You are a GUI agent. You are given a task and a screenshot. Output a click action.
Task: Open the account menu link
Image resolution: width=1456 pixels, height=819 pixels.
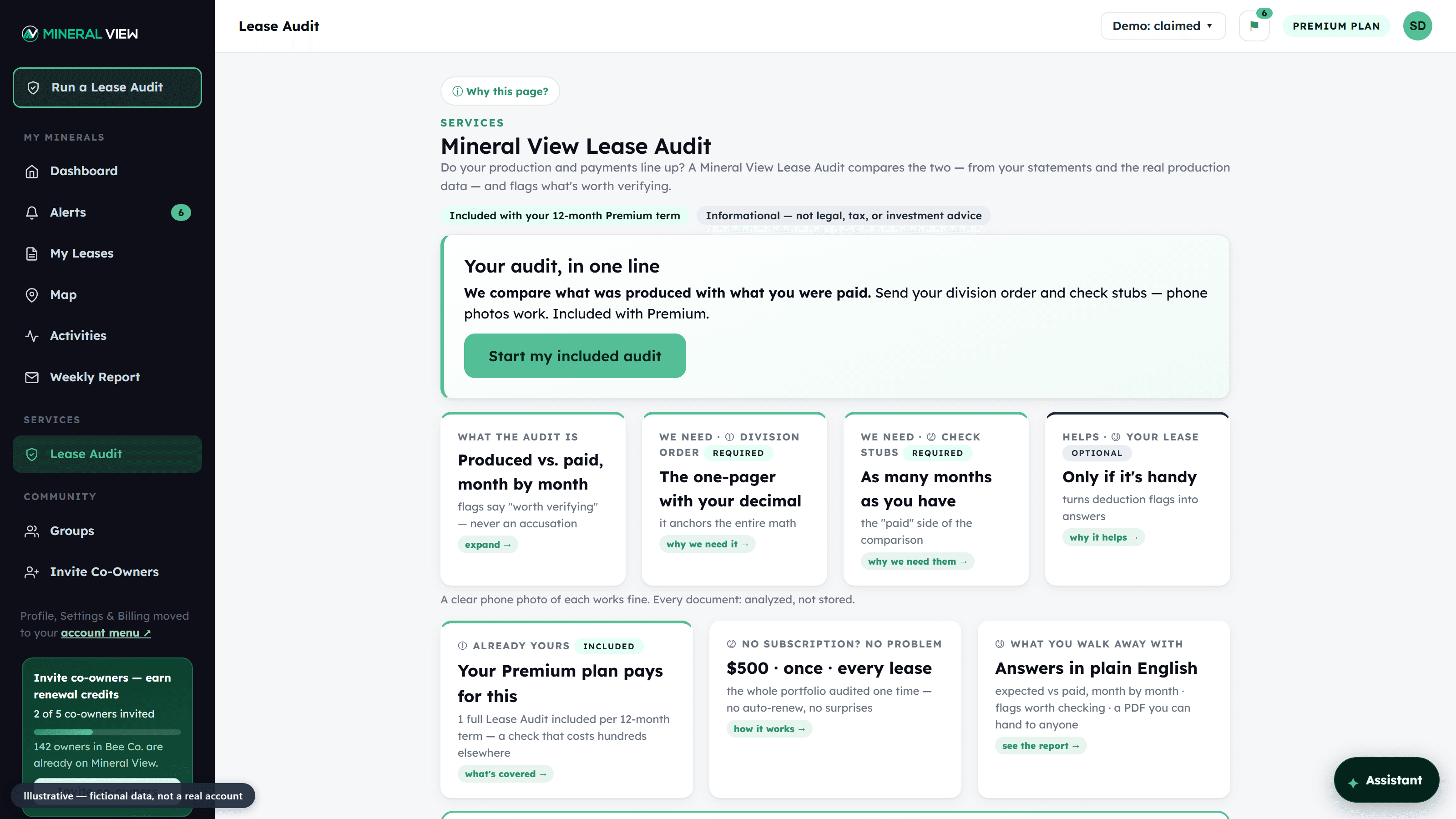click(x=106, y=633)
